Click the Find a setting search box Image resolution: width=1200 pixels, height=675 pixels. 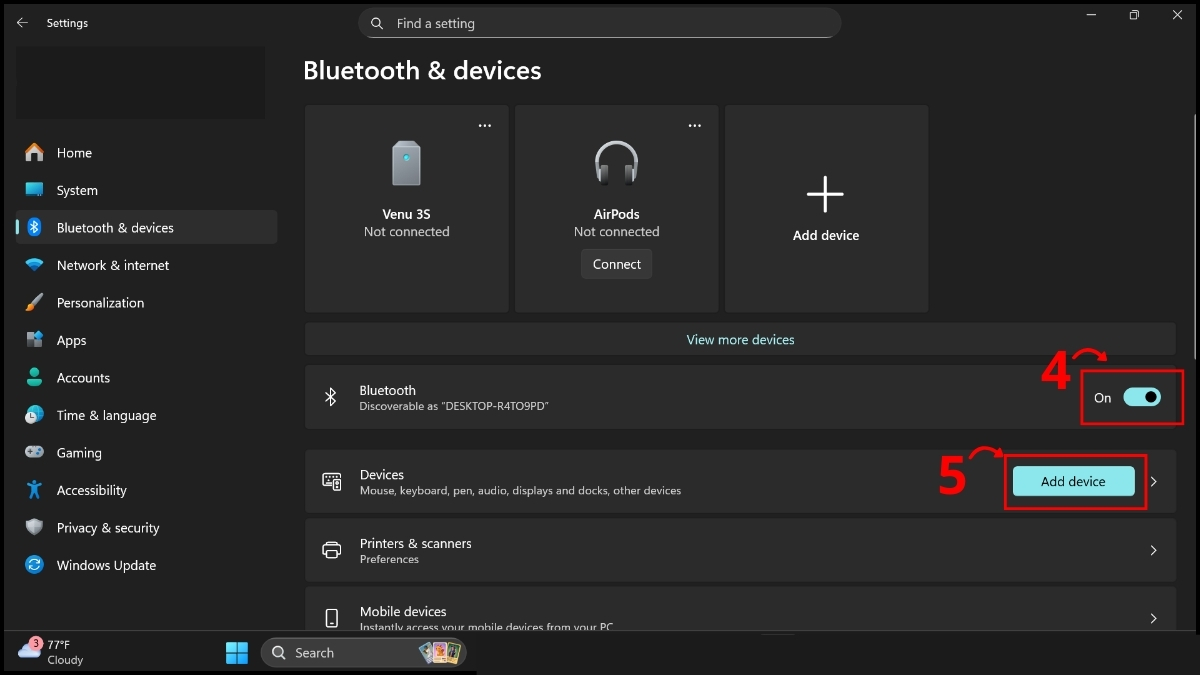coord(600,23)
